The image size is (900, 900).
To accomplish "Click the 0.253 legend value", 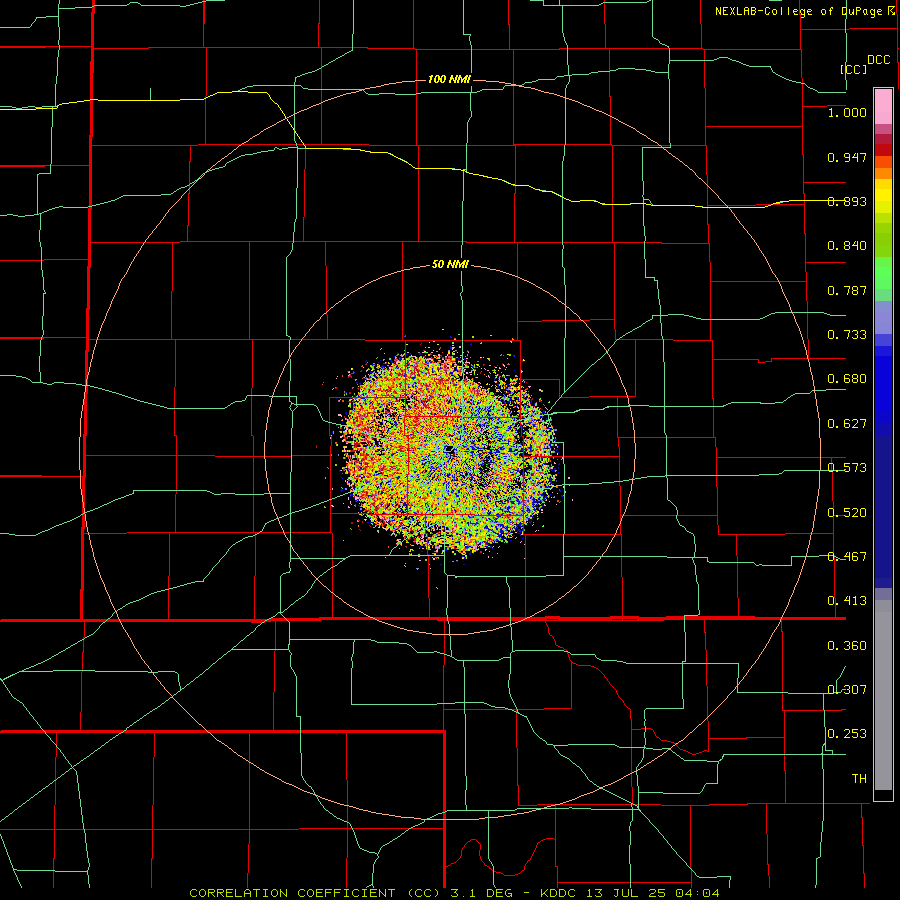I will coord(847,734).
